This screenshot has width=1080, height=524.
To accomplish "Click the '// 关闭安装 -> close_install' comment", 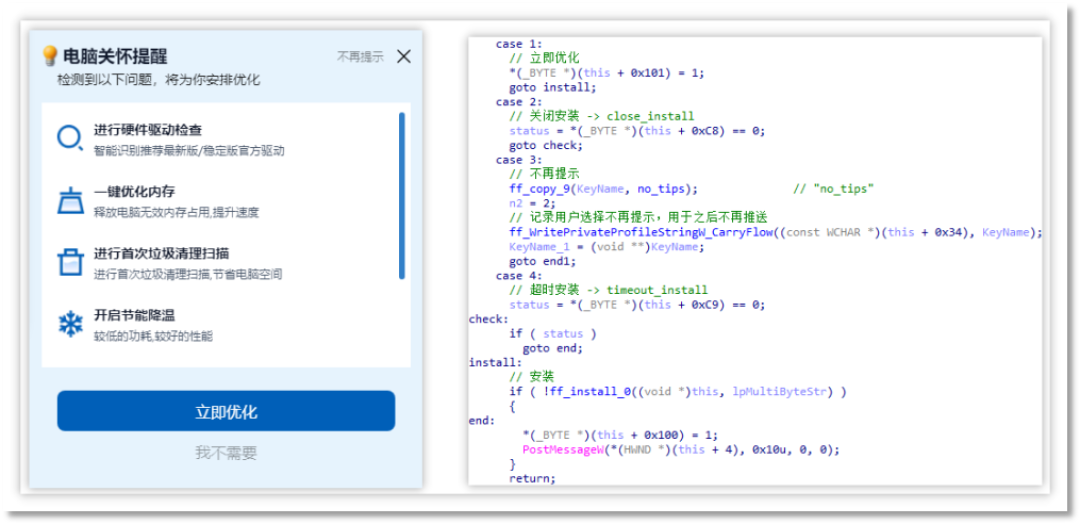I will pyautogui.click(x=602, y=116).
